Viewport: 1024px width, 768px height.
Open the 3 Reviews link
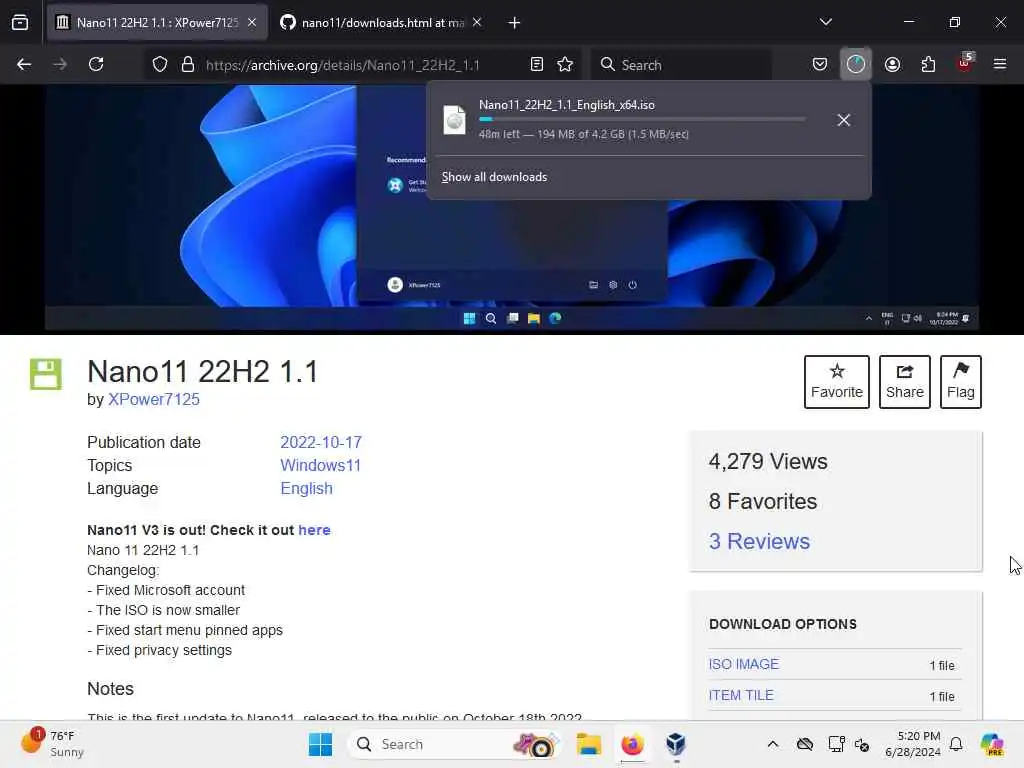pos(760,541)
